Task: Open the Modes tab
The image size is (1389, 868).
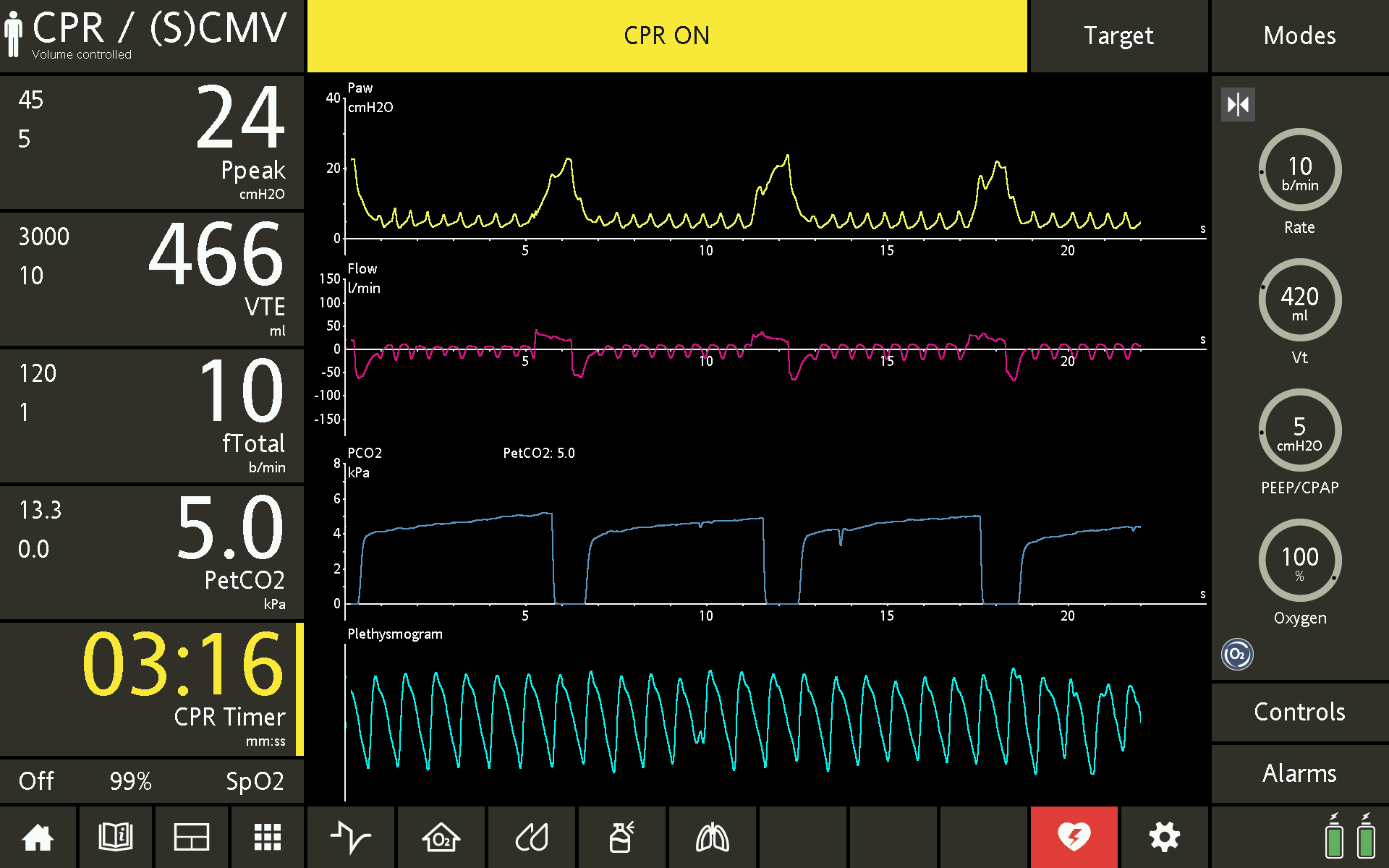Action: 1299,36
